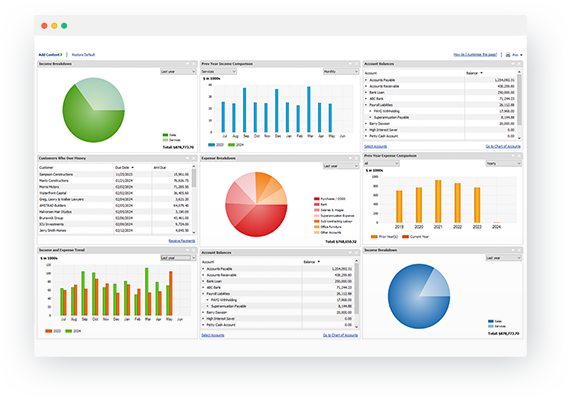Open panel menu arrow on Prev Year Expense Comparison
This screenshot has width=570, height=398.
click(x=513, y=156)
